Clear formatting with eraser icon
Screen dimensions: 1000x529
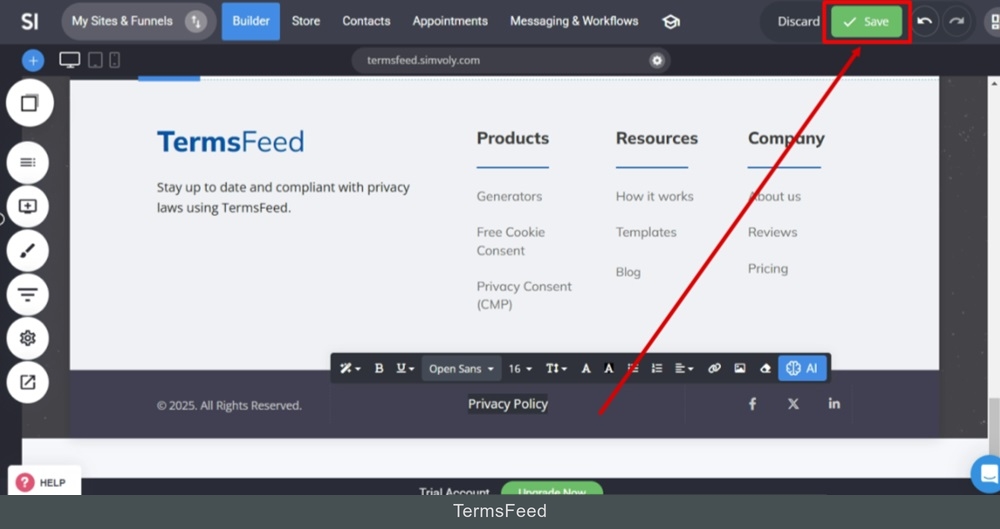[765, 368]
